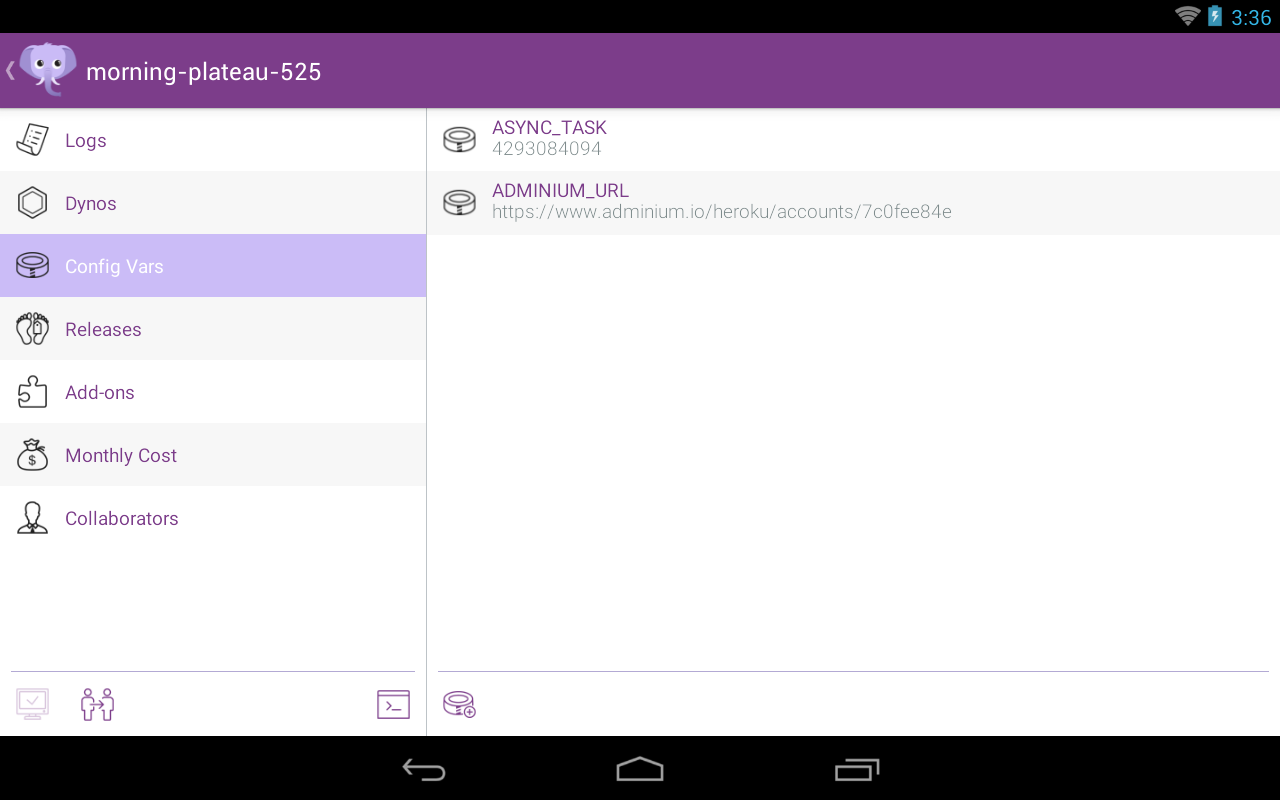Go back using the header chevron
1280x800 pixels.
10,70
